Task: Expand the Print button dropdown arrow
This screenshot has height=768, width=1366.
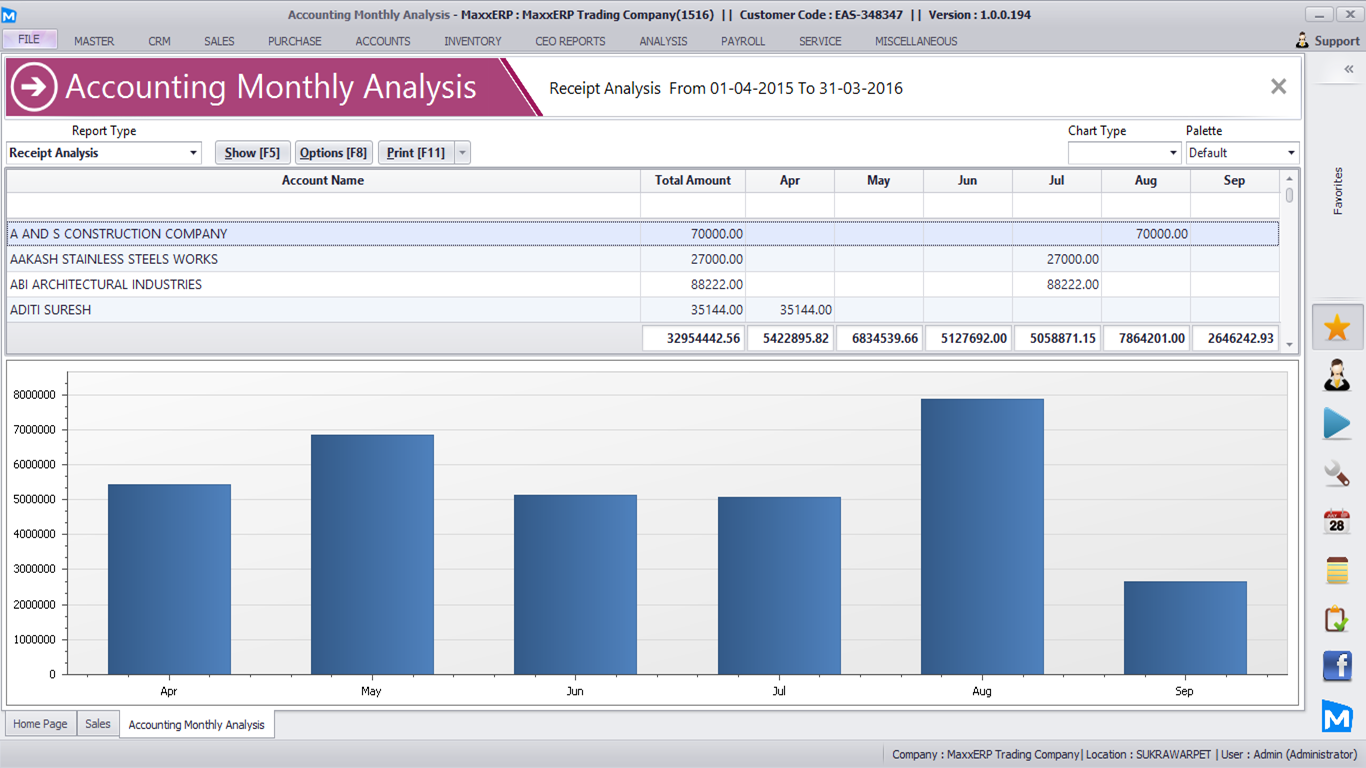Action: point(461,153)
